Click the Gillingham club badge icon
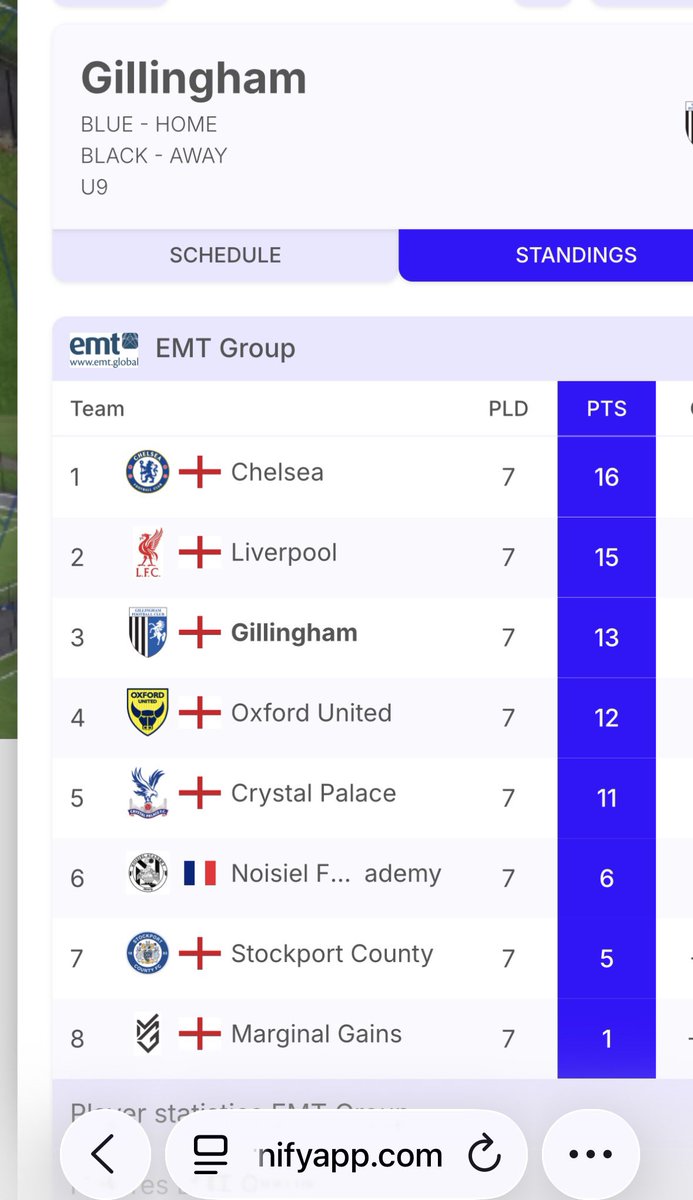Viewport: 693px width, 1200px height. tap(148, 633)
